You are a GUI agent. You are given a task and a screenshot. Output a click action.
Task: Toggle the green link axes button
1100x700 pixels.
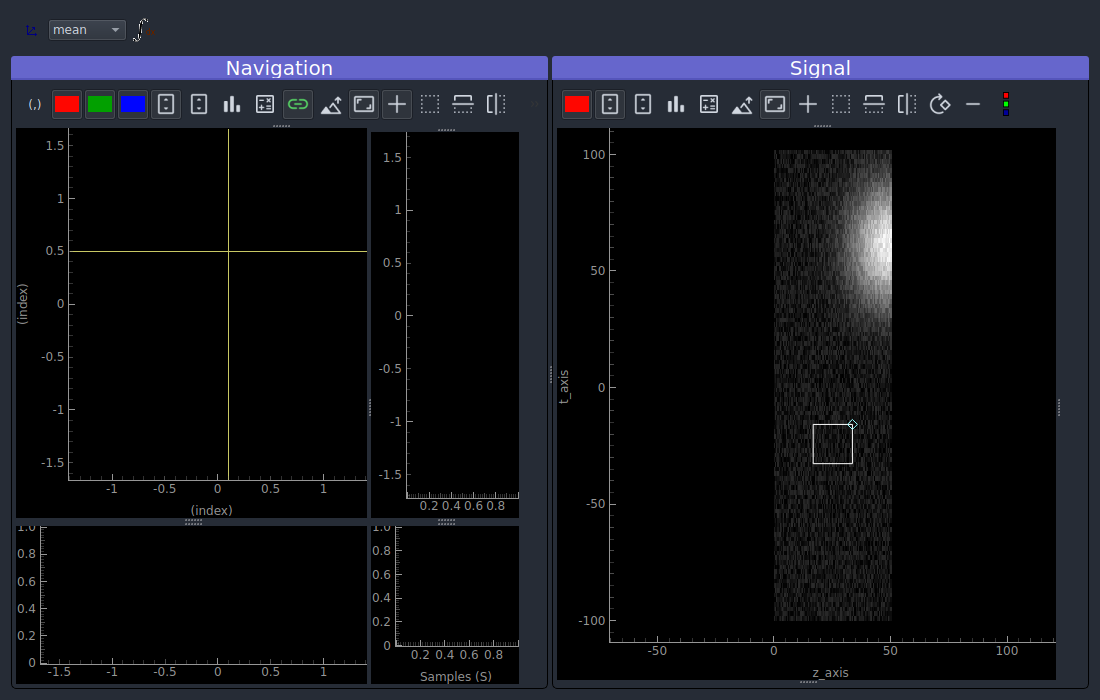pos(297,105)
